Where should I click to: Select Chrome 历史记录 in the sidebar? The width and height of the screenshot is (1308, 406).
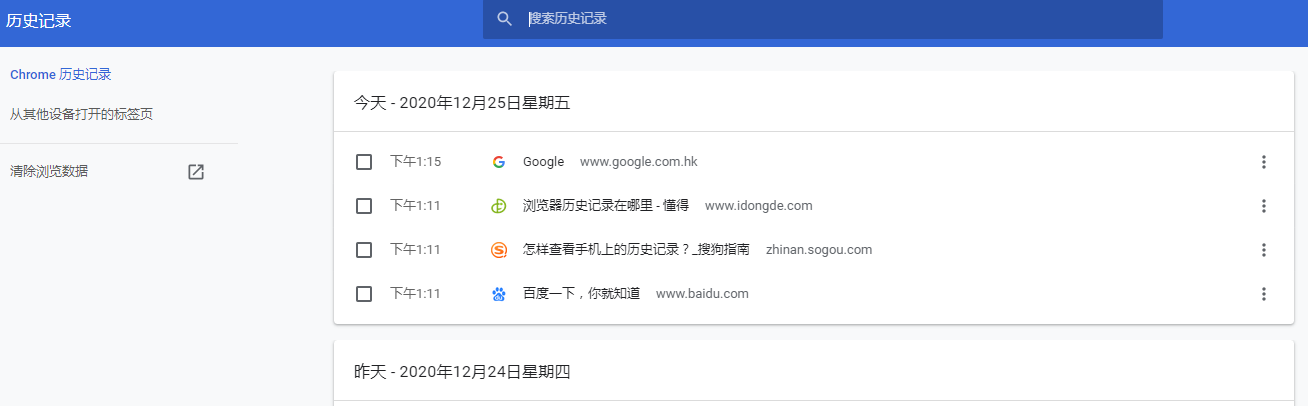[x=60, y=75]
